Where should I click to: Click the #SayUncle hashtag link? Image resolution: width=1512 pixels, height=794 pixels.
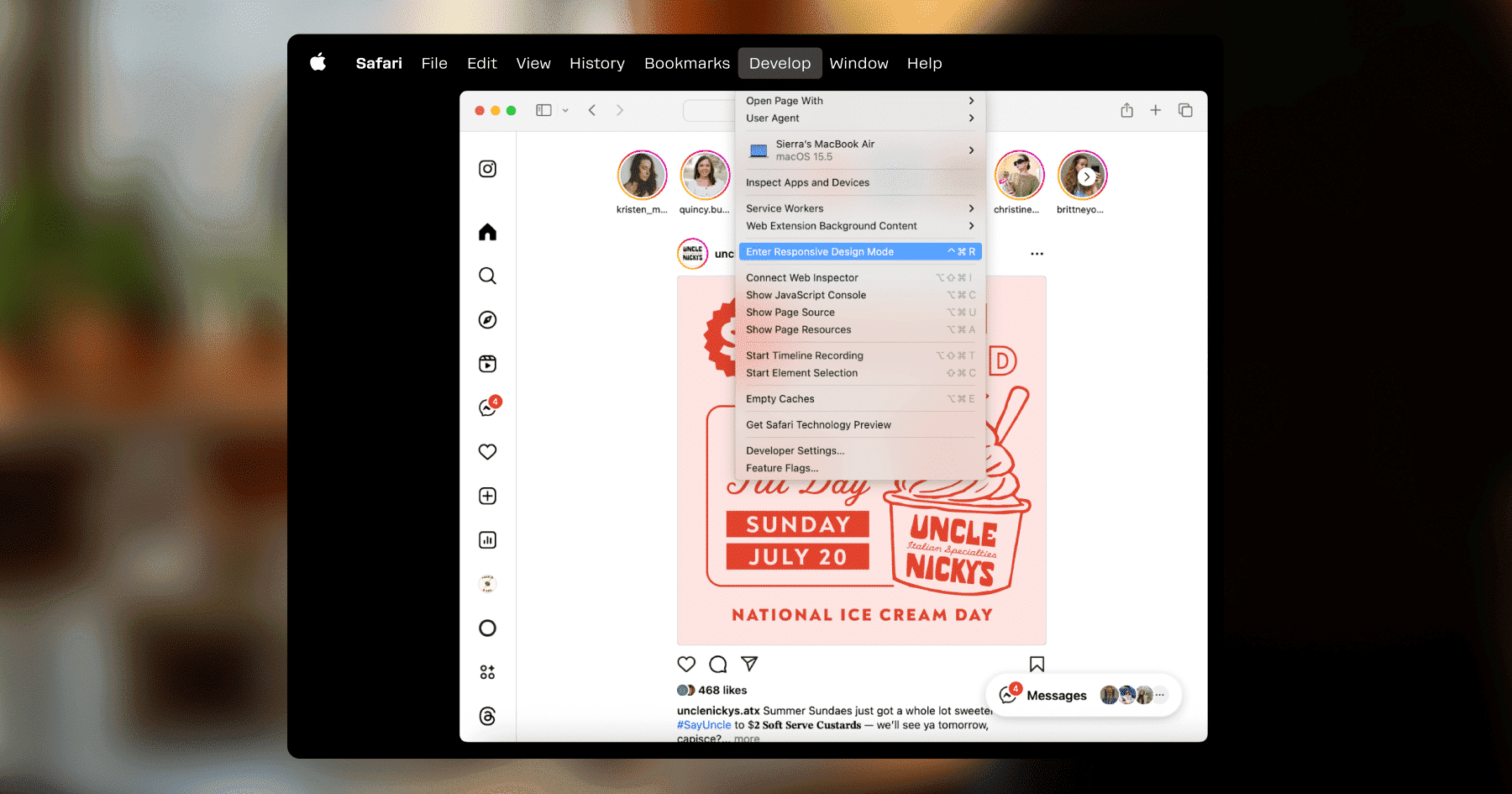704,725
